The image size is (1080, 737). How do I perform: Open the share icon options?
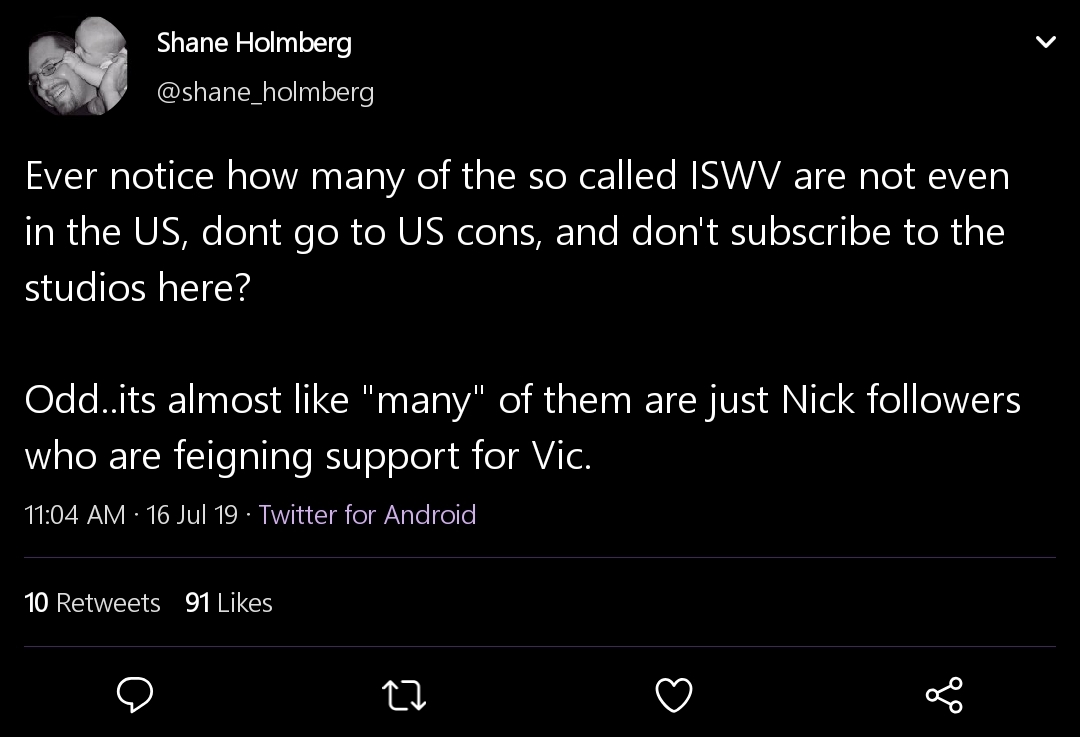pyautogui.click(x=944, y=695)
